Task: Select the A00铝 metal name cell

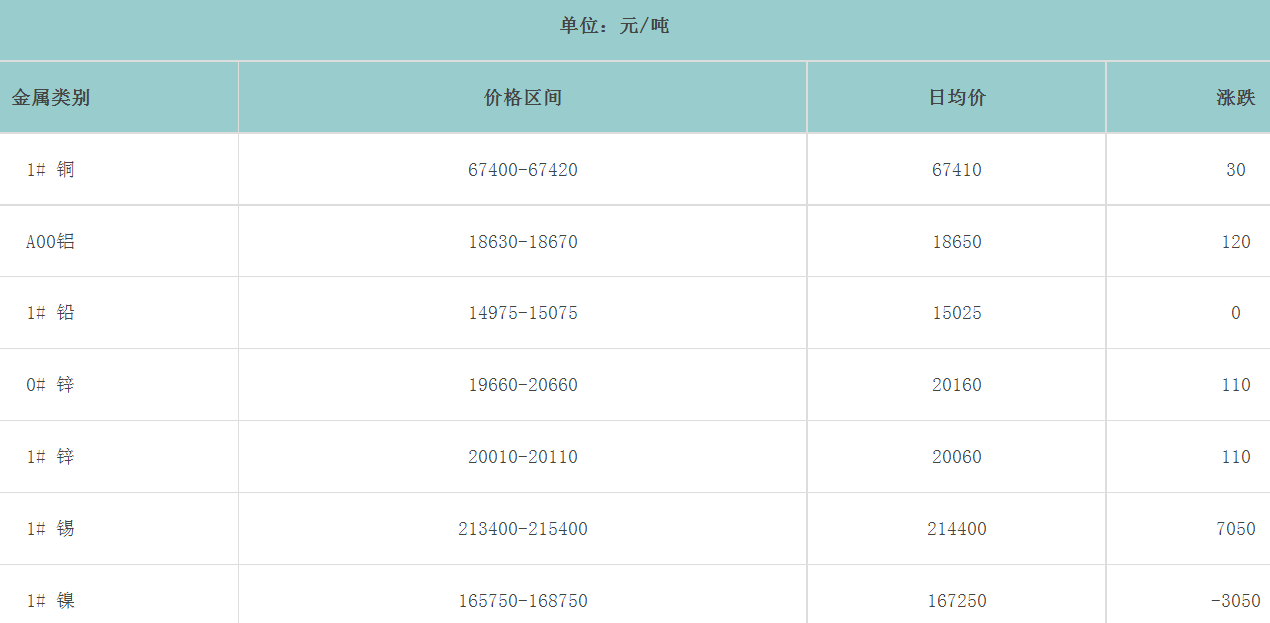Action: tap(50, 242)
